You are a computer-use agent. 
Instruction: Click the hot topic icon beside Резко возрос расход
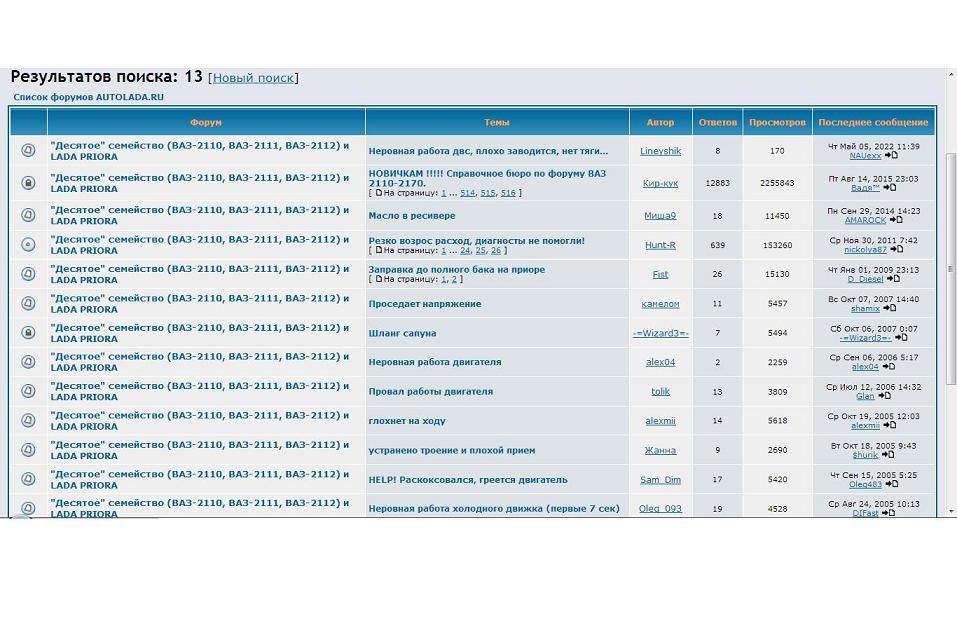(x=28, y=244)
